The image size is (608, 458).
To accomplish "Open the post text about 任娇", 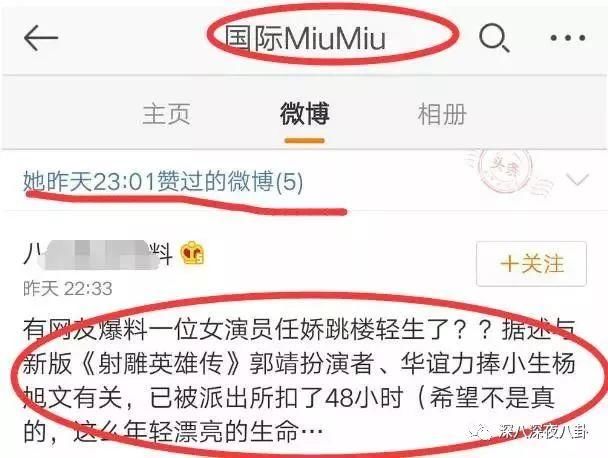I will pyautogui.click(x=299, y=380).
